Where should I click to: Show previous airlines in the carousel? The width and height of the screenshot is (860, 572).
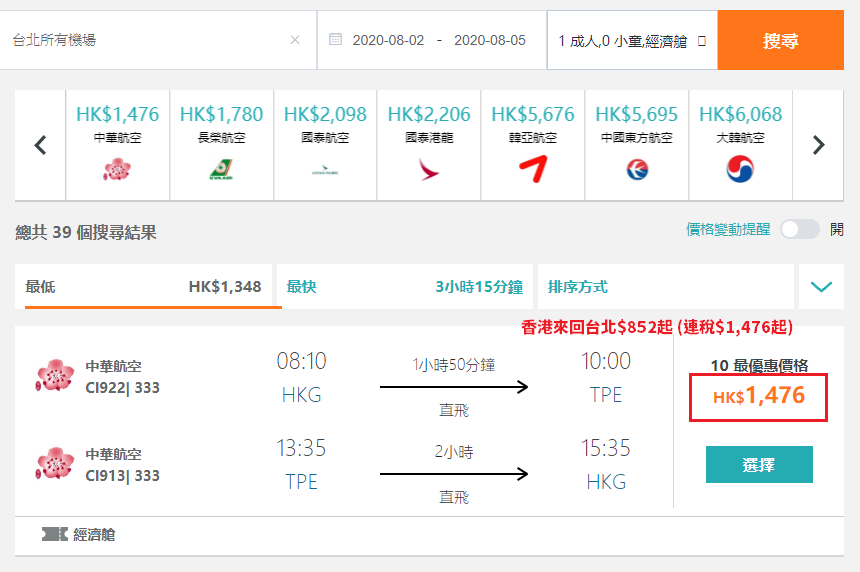(40, 145)
